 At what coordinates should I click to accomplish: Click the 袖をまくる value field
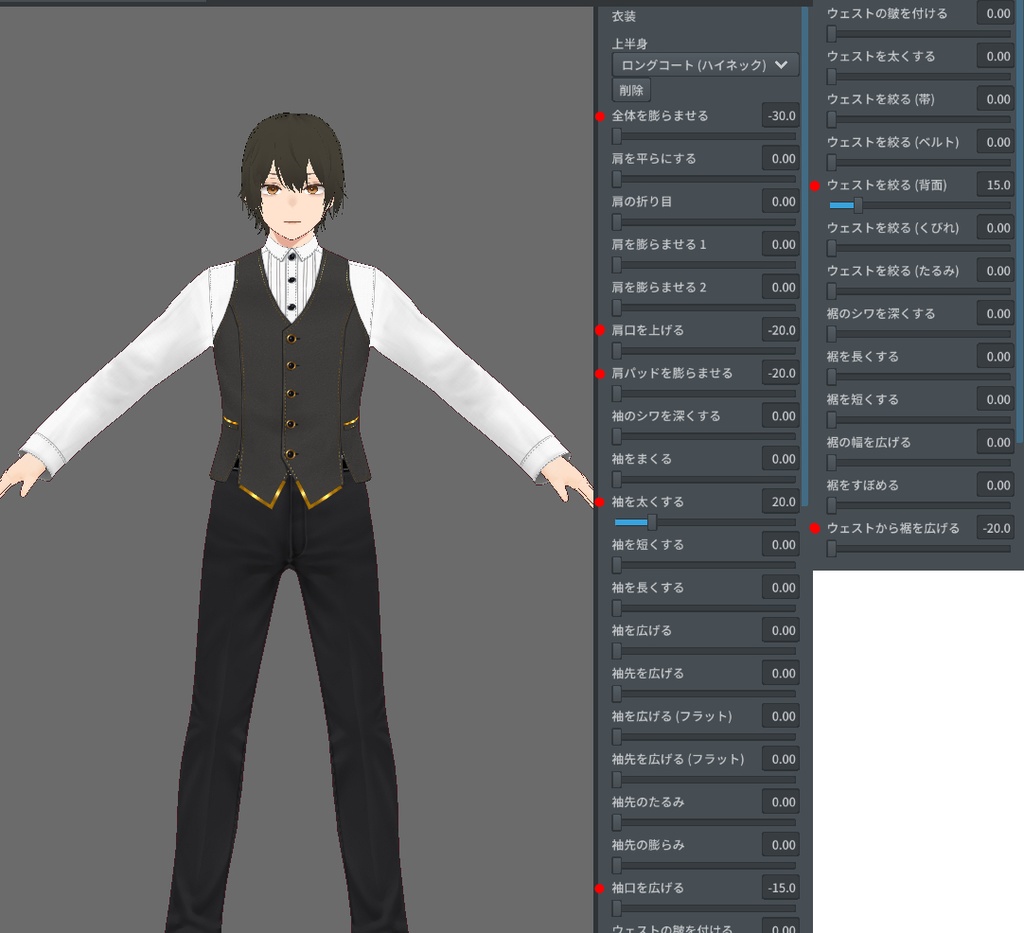pos(780,459)
